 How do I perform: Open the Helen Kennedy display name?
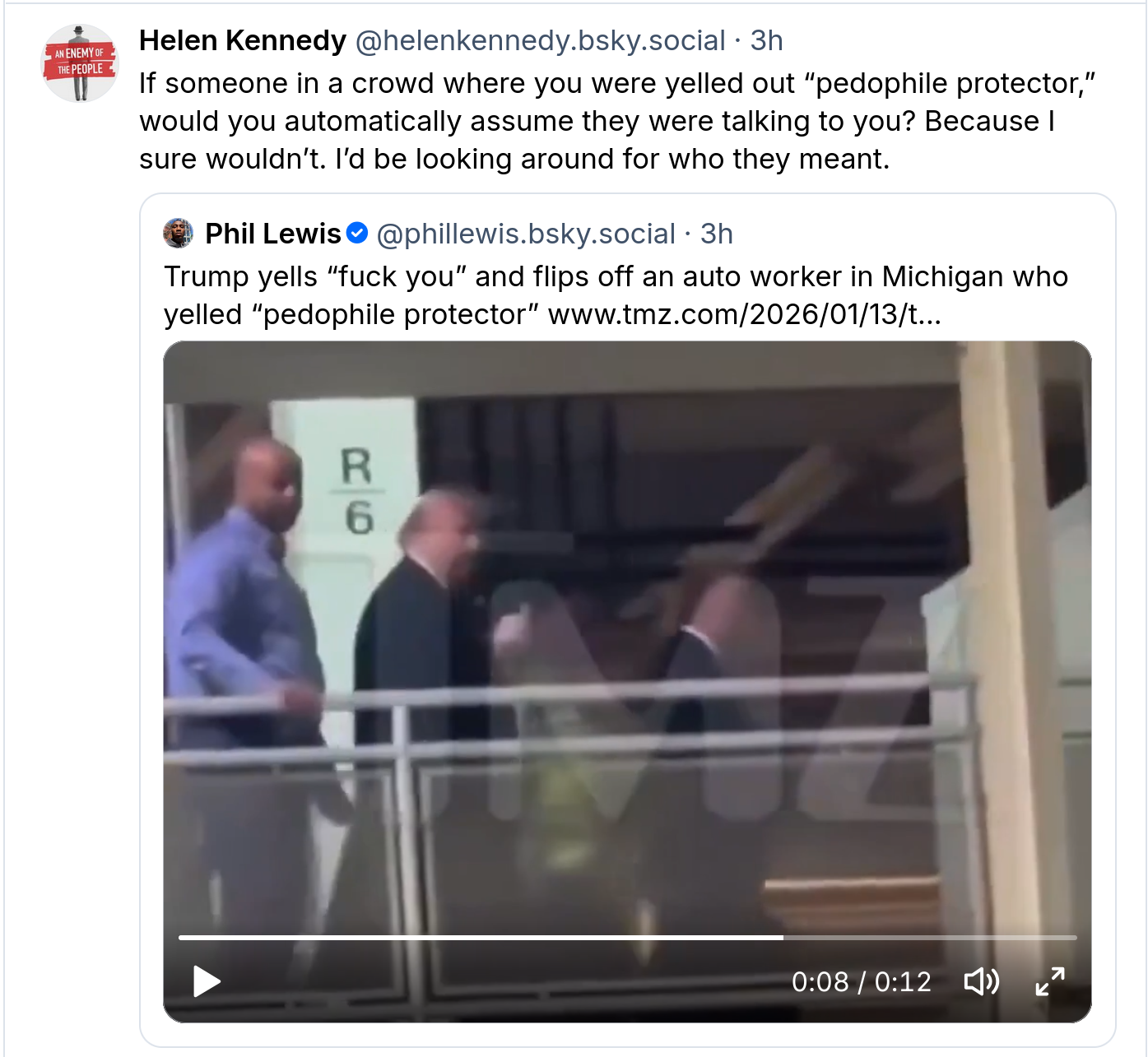[243, 40]
